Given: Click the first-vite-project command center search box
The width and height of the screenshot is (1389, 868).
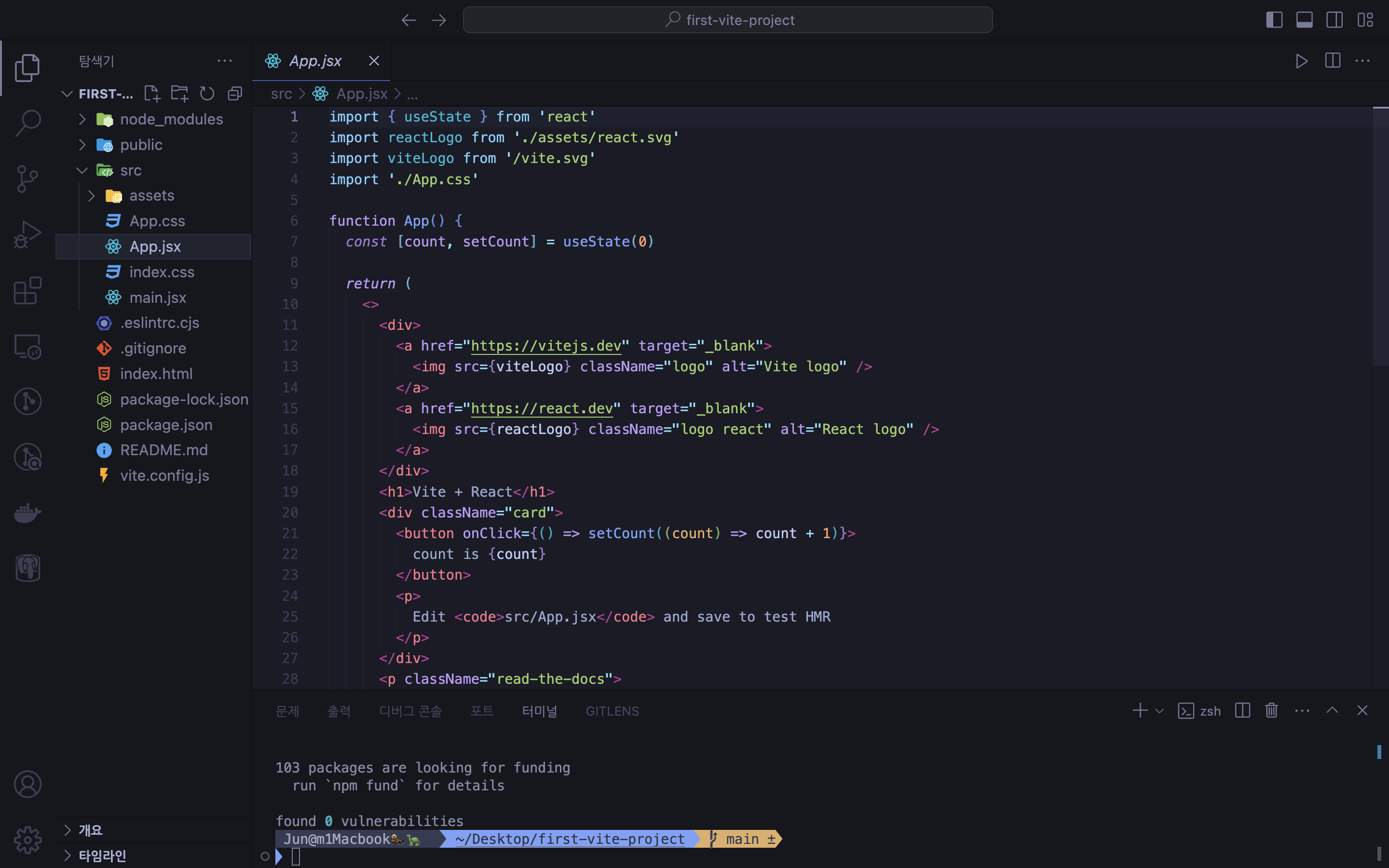Looking at the screenshot, I should [727, 20].
